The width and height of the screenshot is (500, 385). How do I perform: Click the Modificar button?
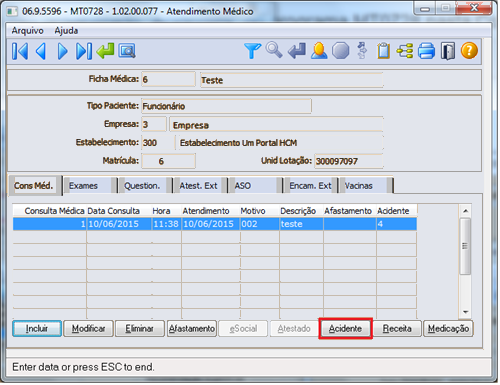pos(88,329)
